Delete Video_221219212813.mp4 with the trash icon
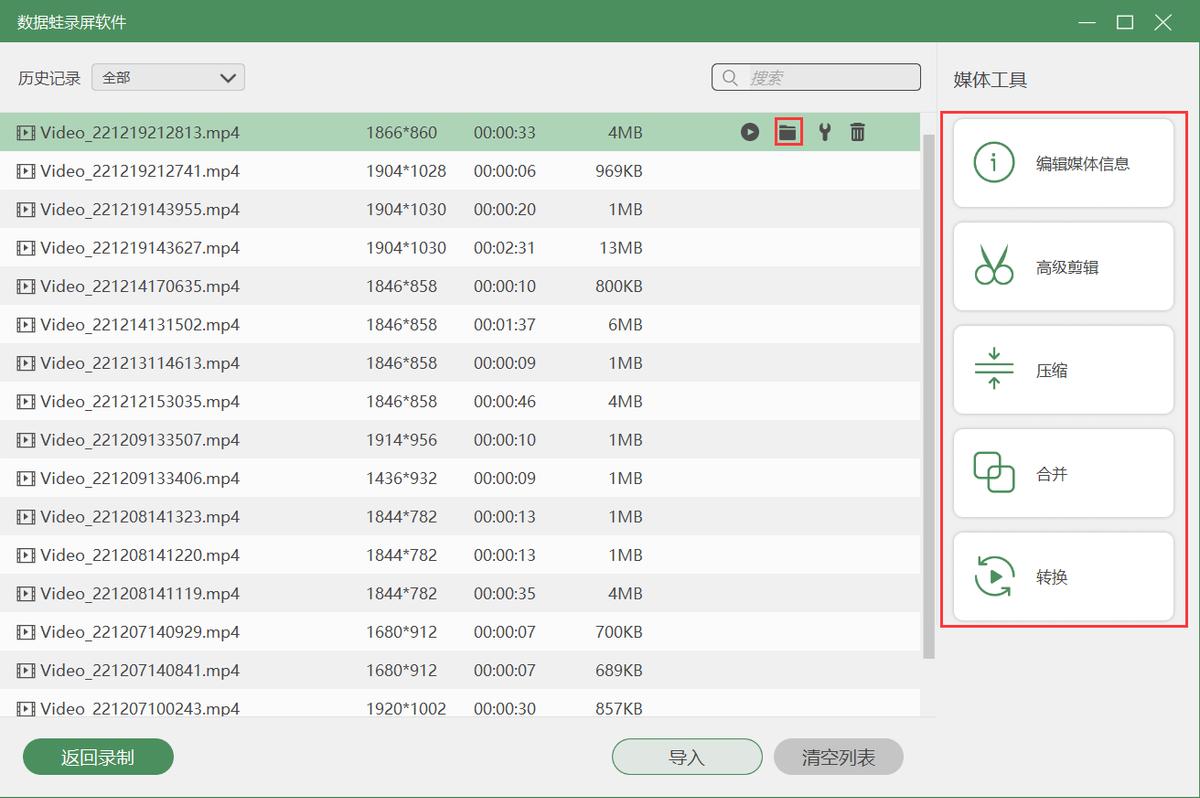Screen dimensions: 1200x798 click(857, 131)
